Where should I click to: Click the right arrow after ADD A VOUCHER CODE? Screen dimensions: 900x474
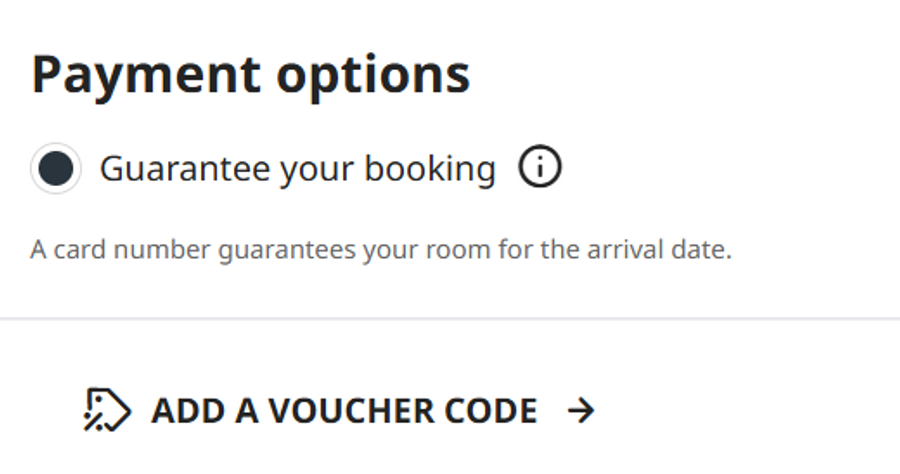(x=580, y=410)
